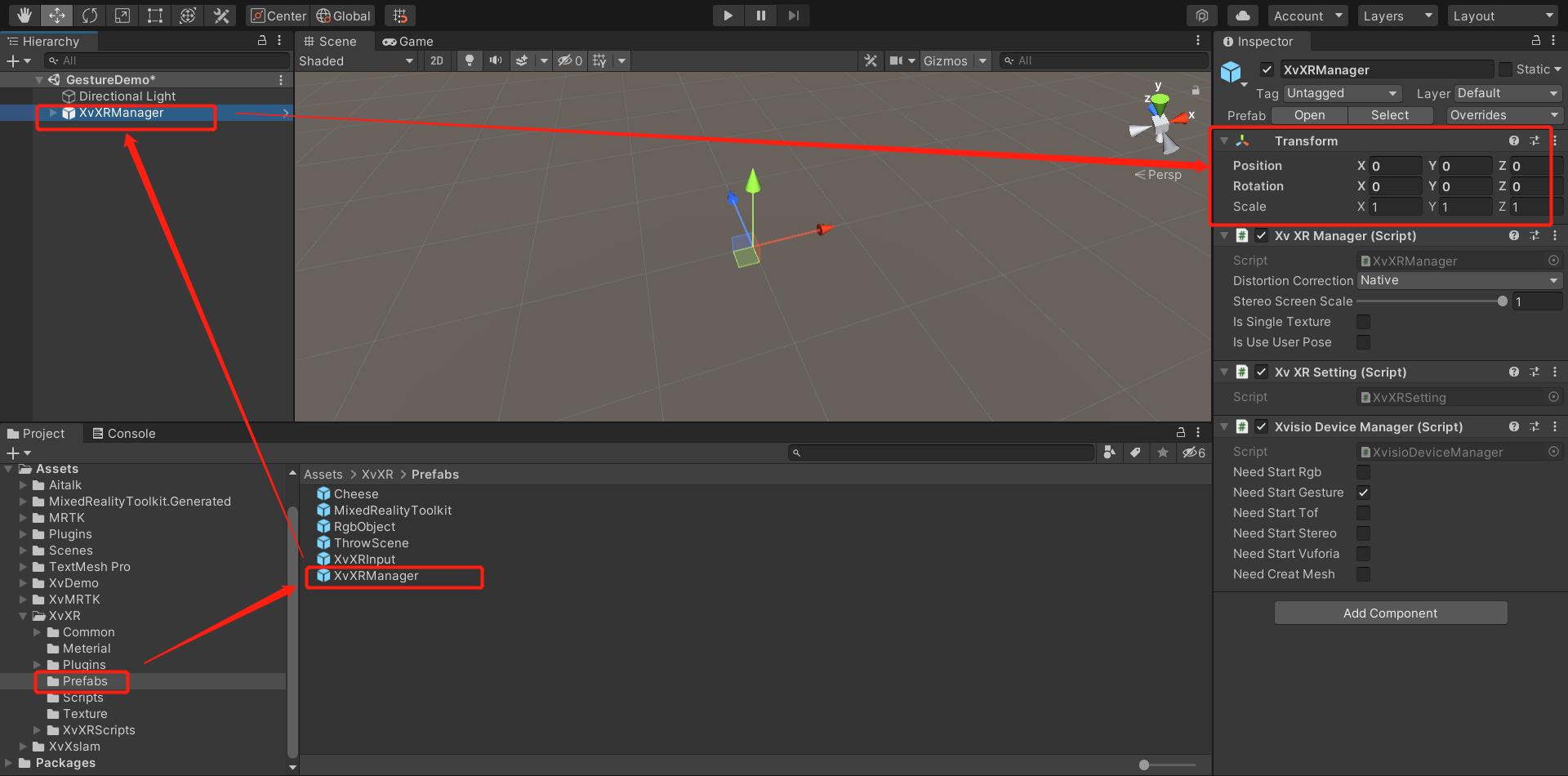Screen dimensions: 1568x776
Task: Select the Rect transform tool
Action: [x=155, y=16]
